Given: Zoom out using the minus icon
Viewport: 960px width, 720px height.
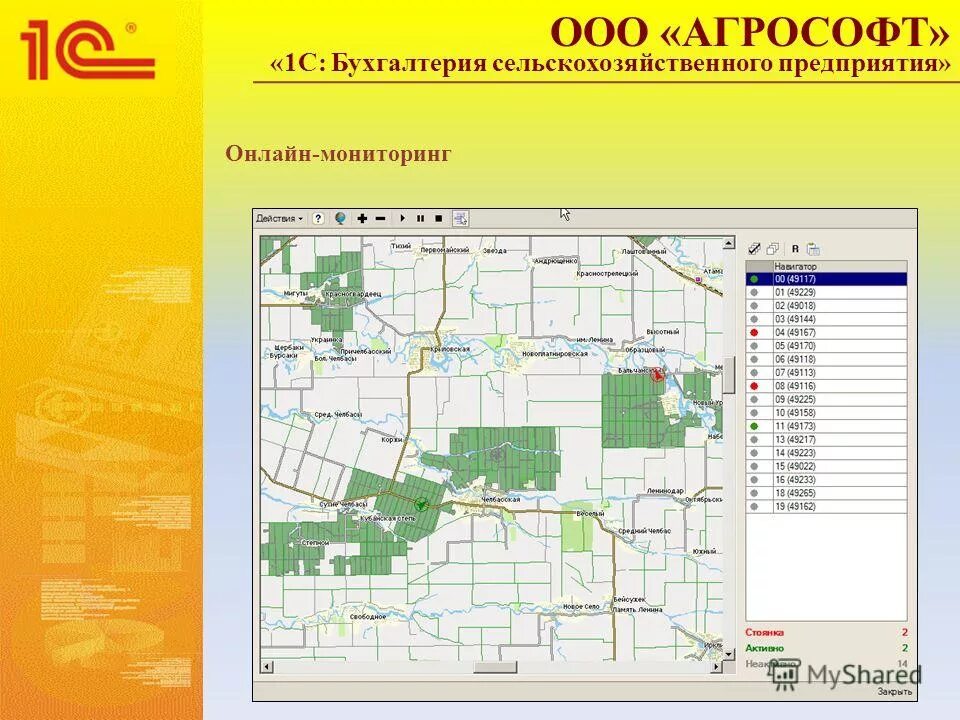Looking at the screenshot, I should pyautogui.click(x=381, y=218).
